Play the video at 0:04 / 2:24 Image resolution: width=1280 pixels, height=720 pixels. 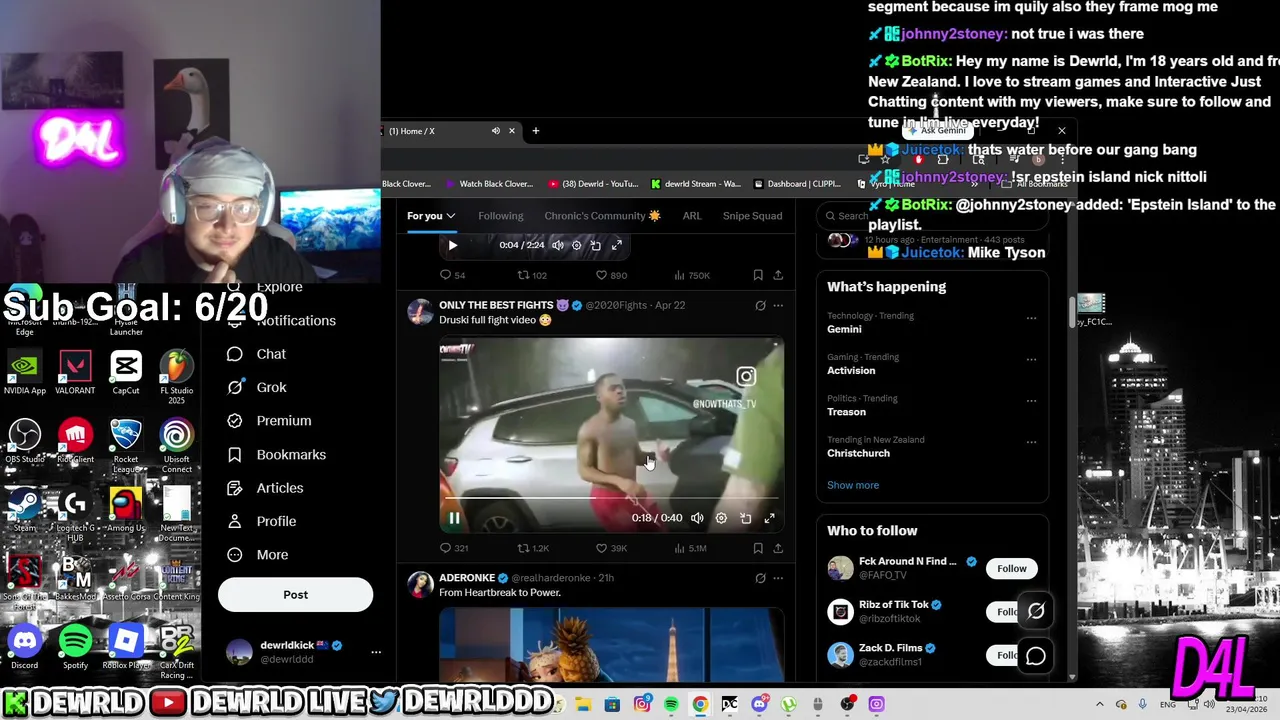pyautogui.click(x=452, y=245)
